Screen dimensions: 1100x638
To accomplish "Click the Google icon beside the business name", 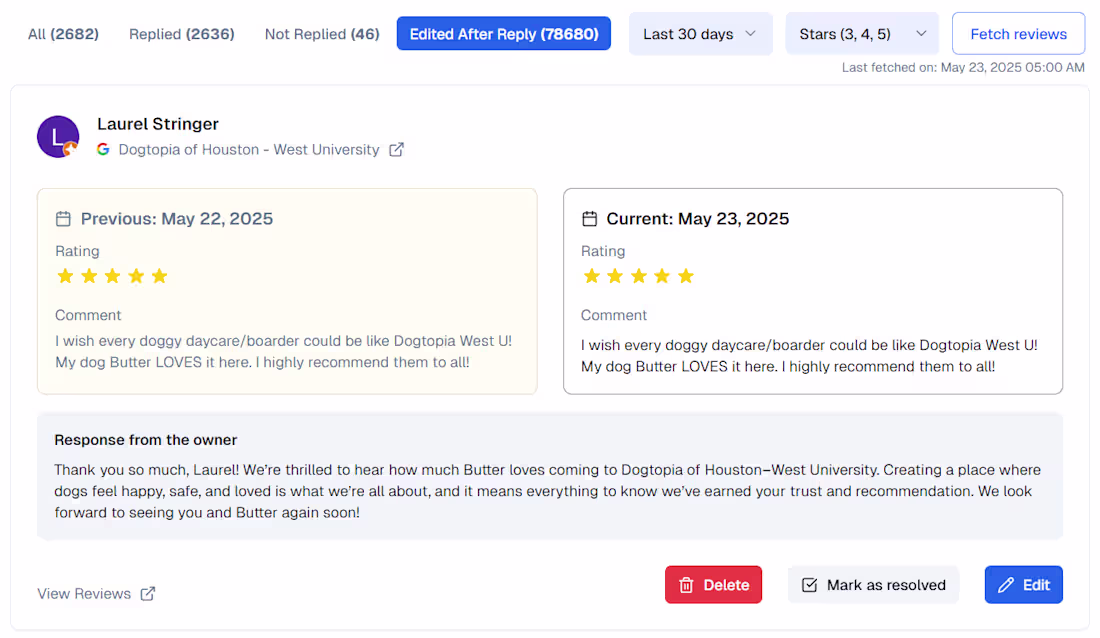I will 103,149.
